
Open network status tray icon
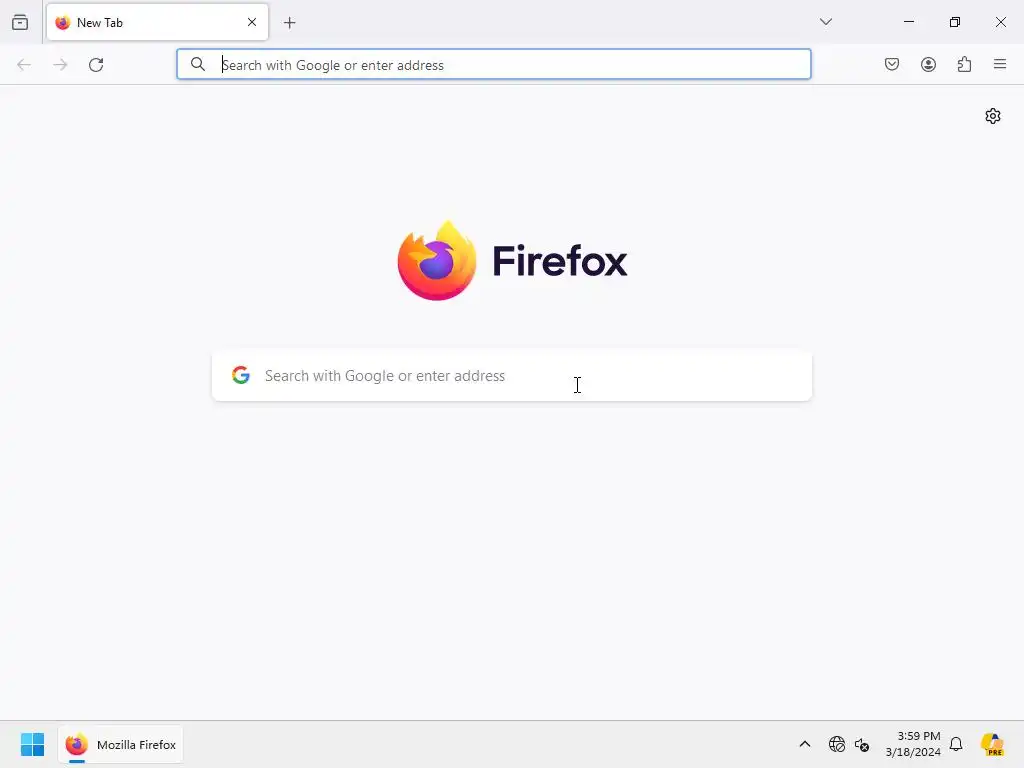click(x=837, y=744)
